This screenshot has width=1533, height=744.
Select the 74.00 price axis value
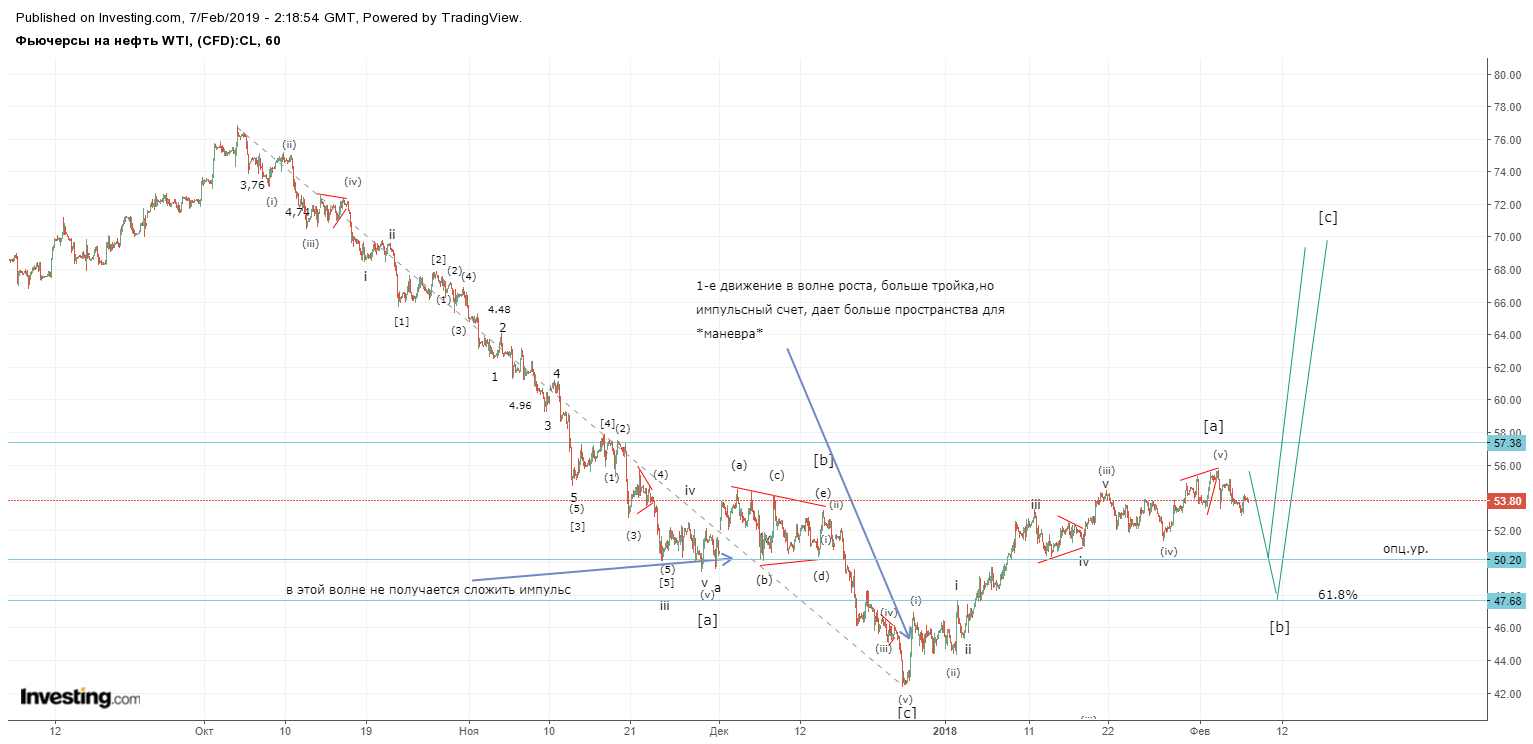click(x=1507, y=172)
